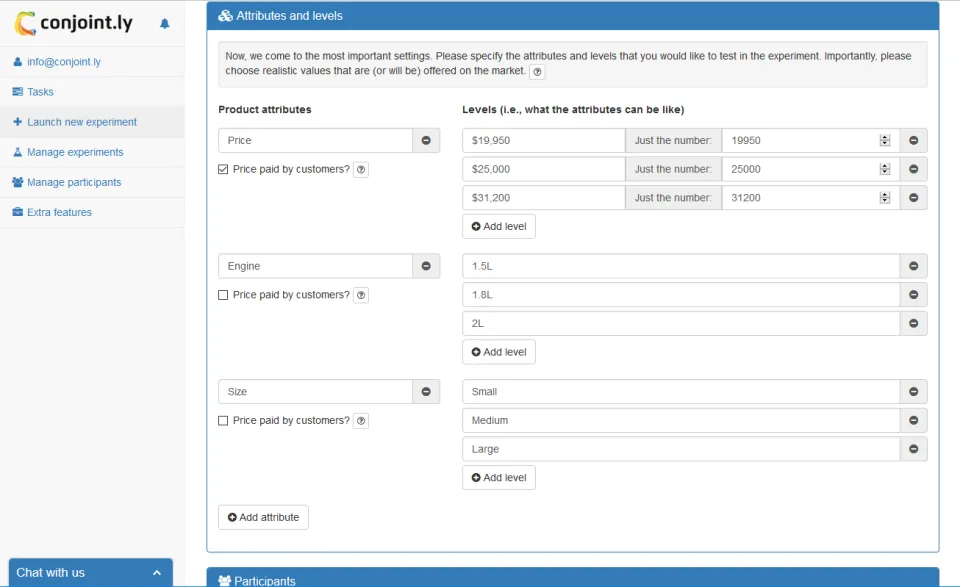The image size is (960, 587).
Task: Edit the $19,950 level text field
Action: 544,140
